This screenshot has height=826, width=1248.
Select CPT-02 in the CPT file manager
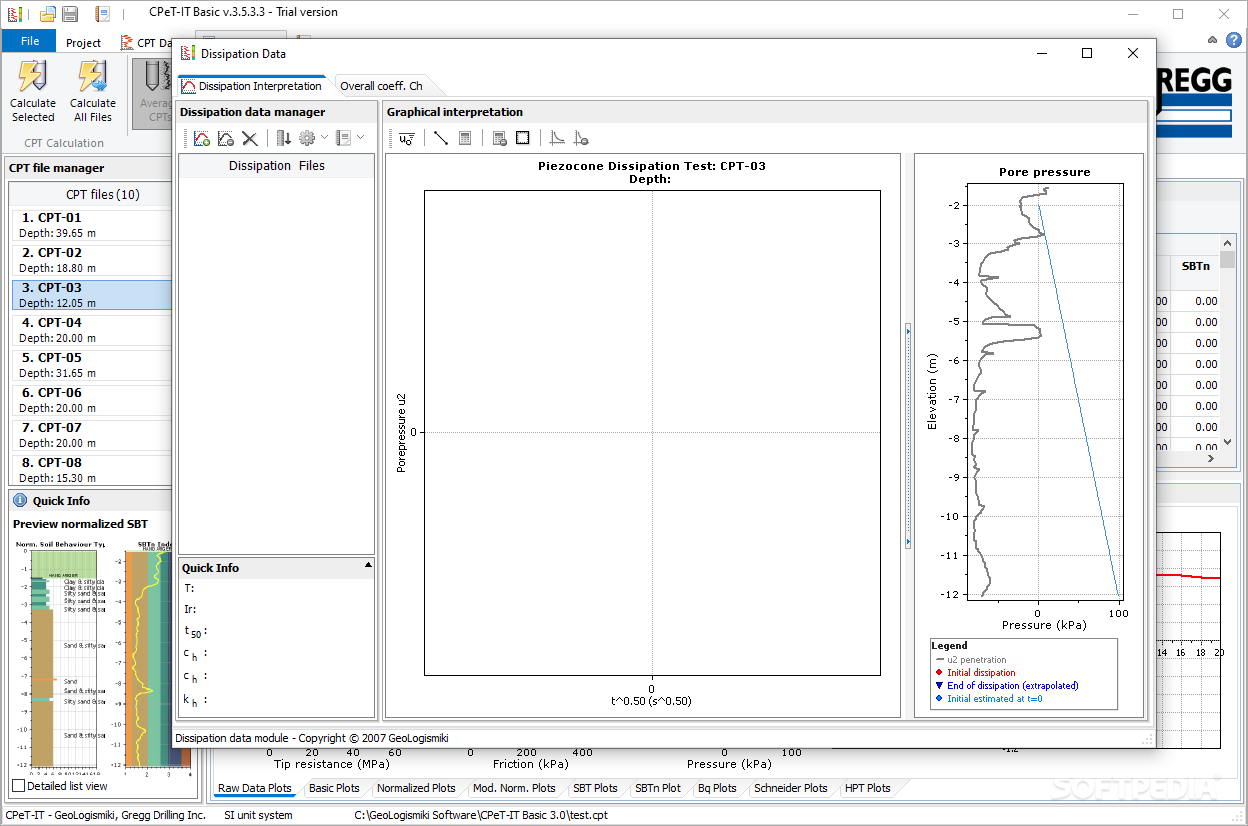[x=91, y=260]
